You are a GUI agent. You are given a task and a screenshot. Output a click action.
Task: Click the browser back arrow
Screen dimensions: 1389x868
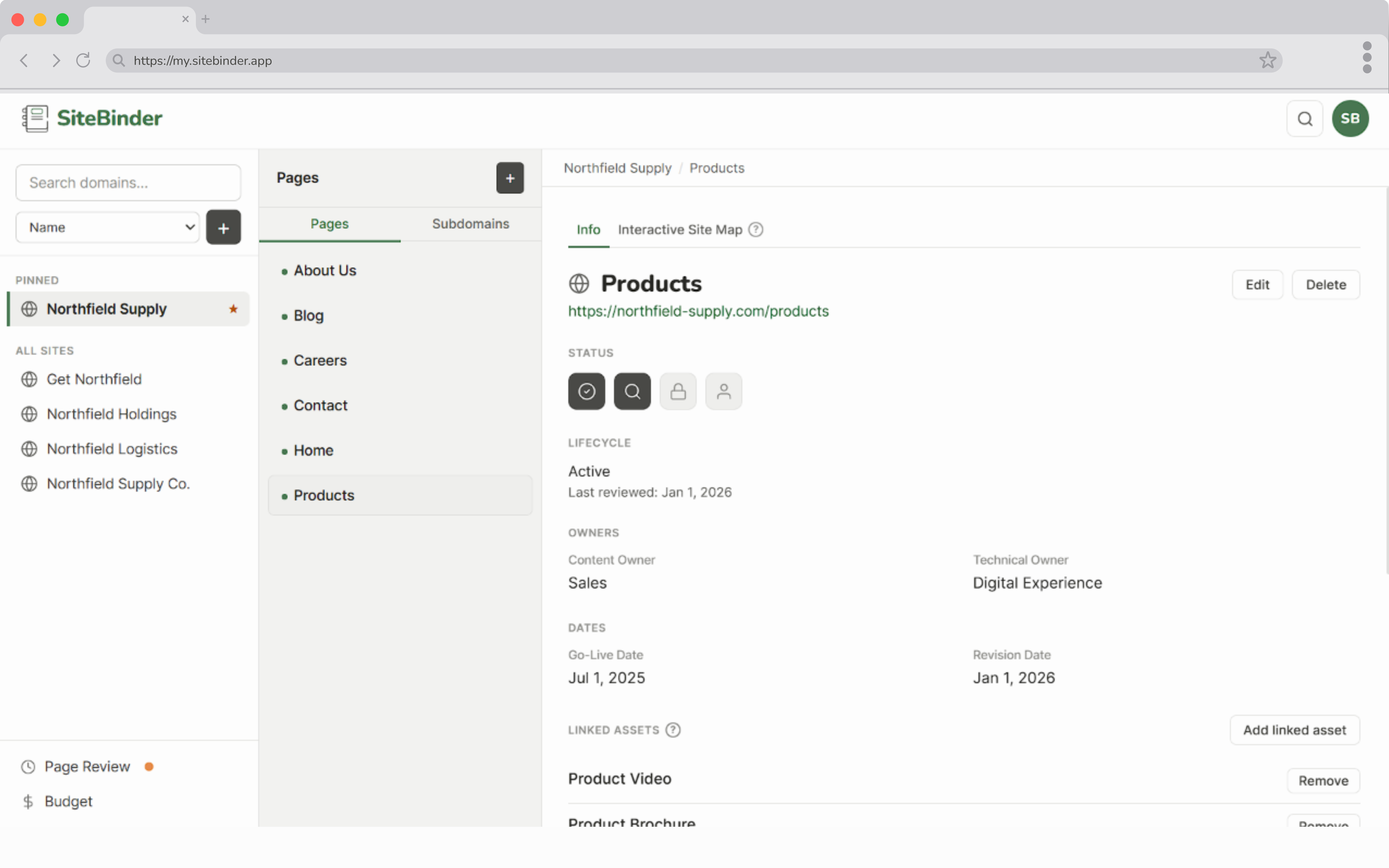coord(24,60)
